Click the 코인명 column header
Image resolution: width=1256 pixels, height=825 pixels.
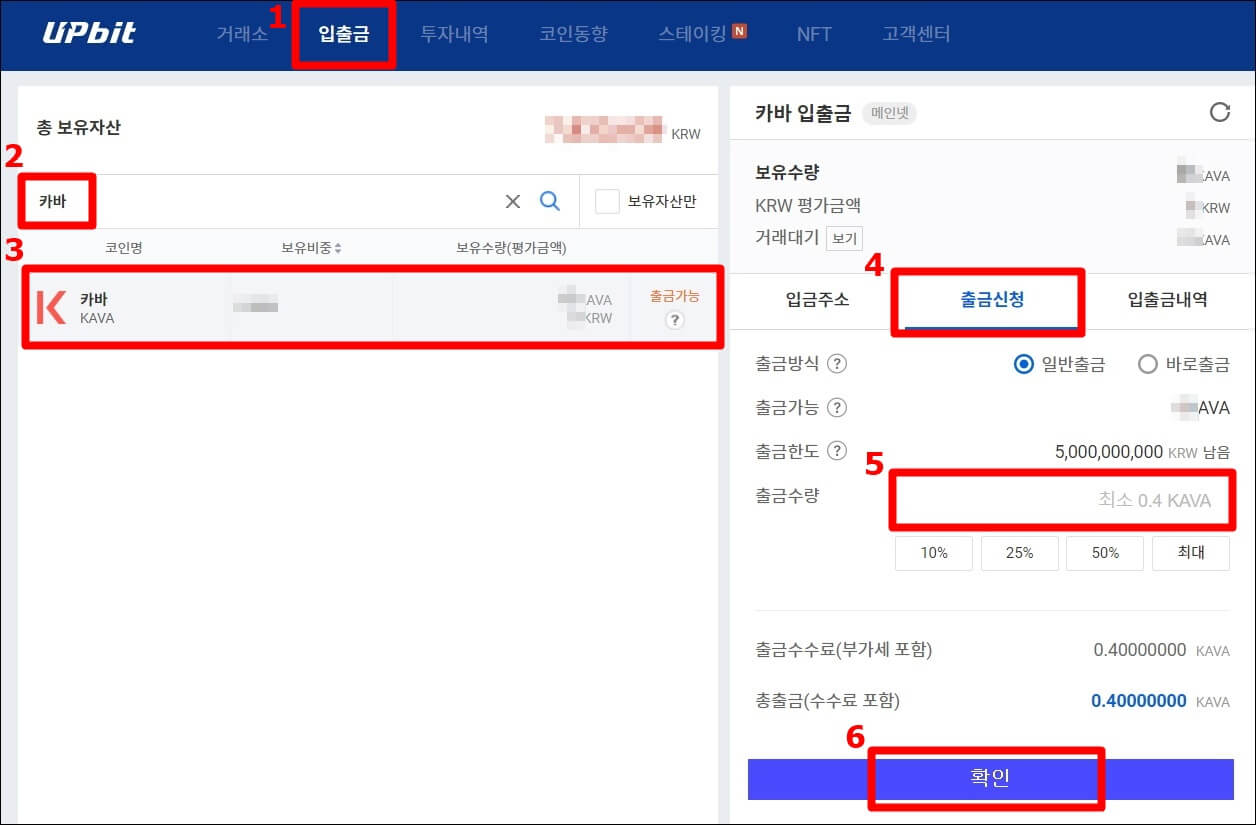[x=124, y=248]
